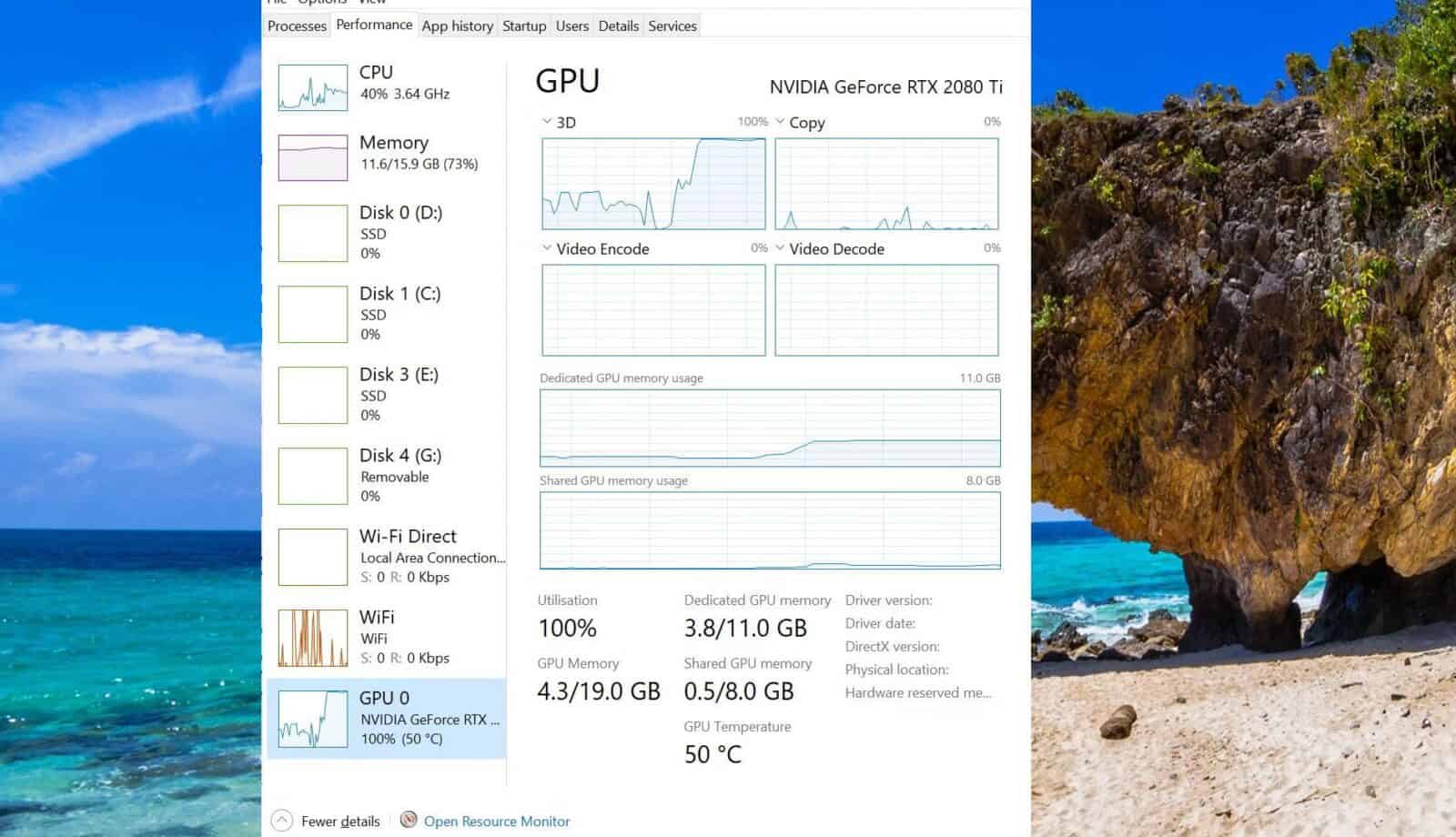Click the 0.5/8.0 GB shared memory value

tap(739, 691)
